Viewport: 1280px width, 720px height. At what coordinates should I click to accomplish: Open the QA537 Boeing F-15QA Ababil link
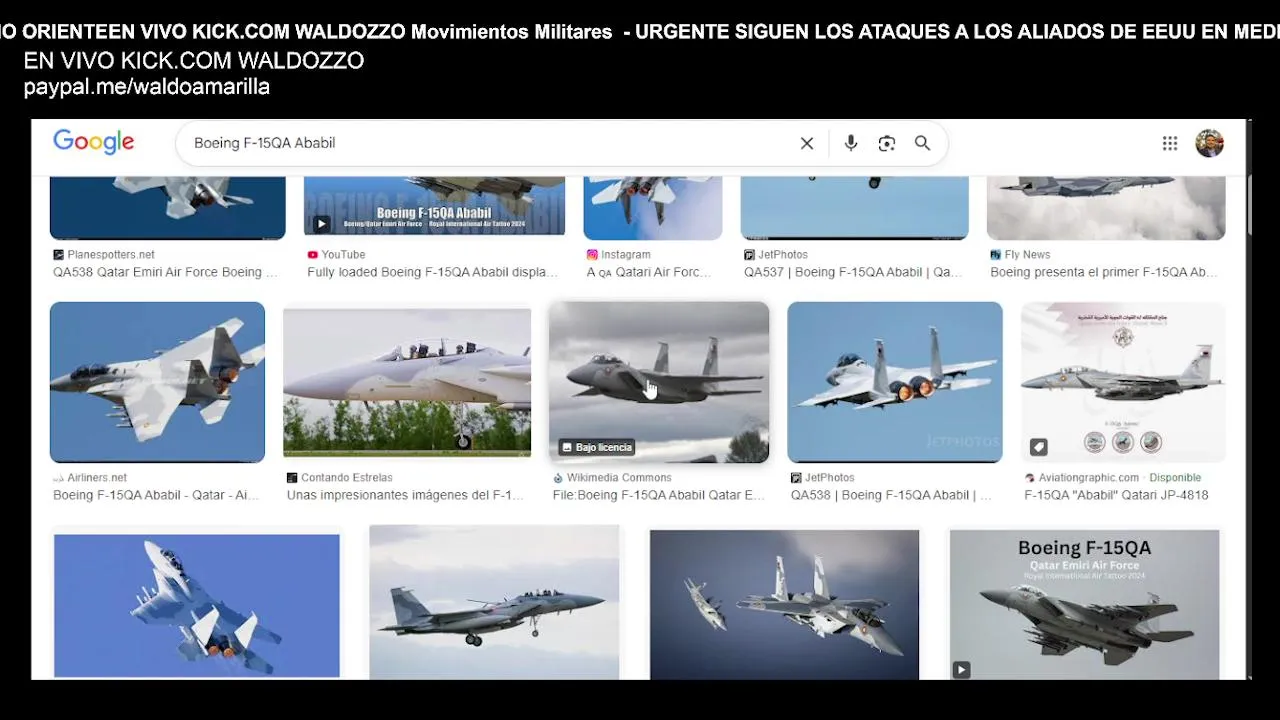pos(853,272)
